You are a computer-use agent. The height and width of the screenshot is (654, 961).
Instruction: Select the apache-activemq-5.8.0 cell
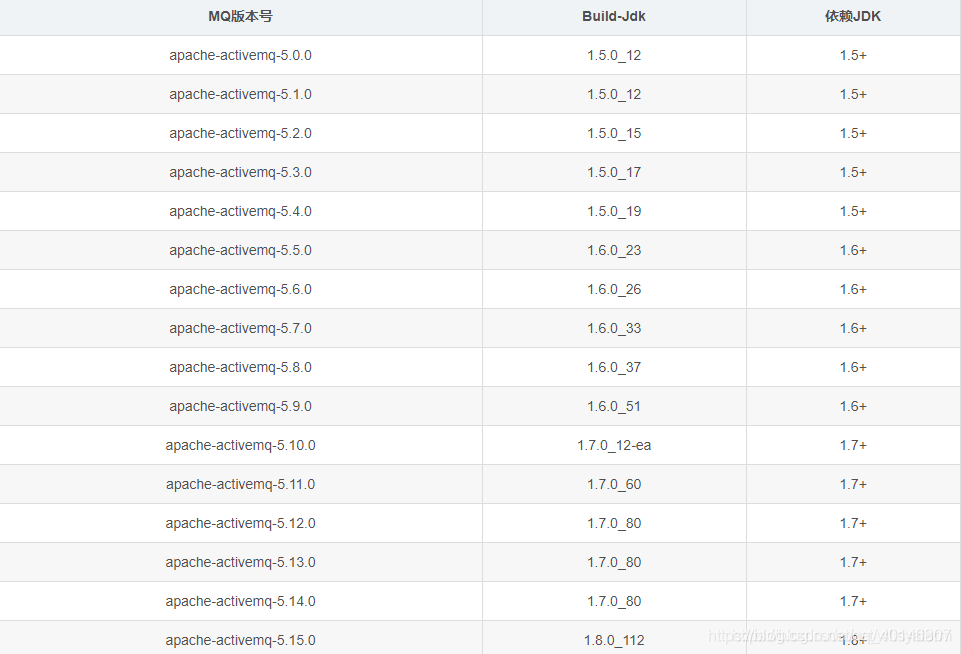tap(240, 367)
